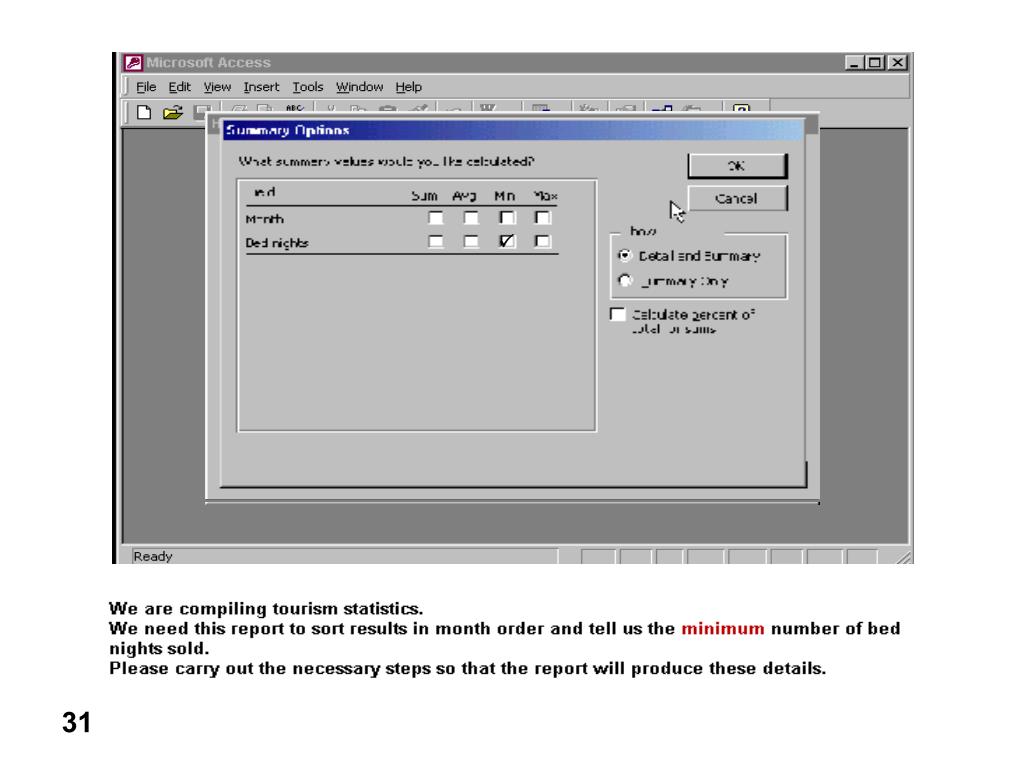The image size is (1024, 768).
Task: Click the Bed nights field label
Action: click(x=277, y=243)
